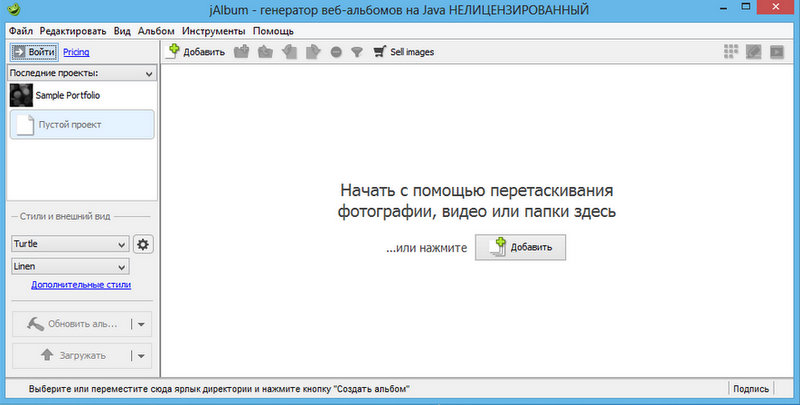Screen dimensions: 800x405
Task: Click the central Добавить button
Action: (520, 247)
